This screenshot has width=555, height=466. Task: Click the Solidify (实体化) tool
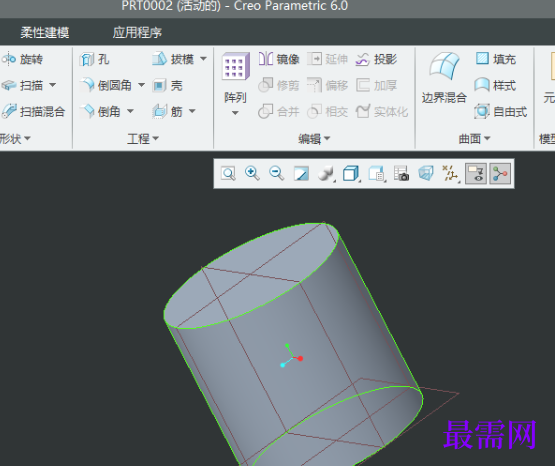coord(382,111)
